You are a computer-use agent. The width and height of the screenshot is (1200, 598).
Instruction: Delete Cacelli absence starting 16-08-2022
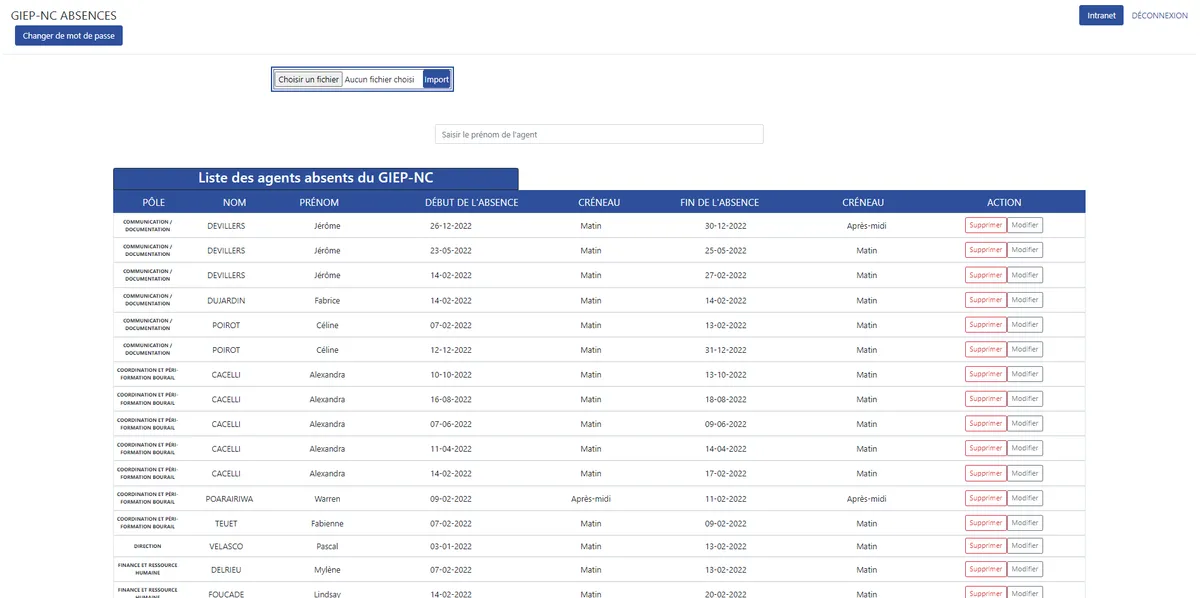985,399
